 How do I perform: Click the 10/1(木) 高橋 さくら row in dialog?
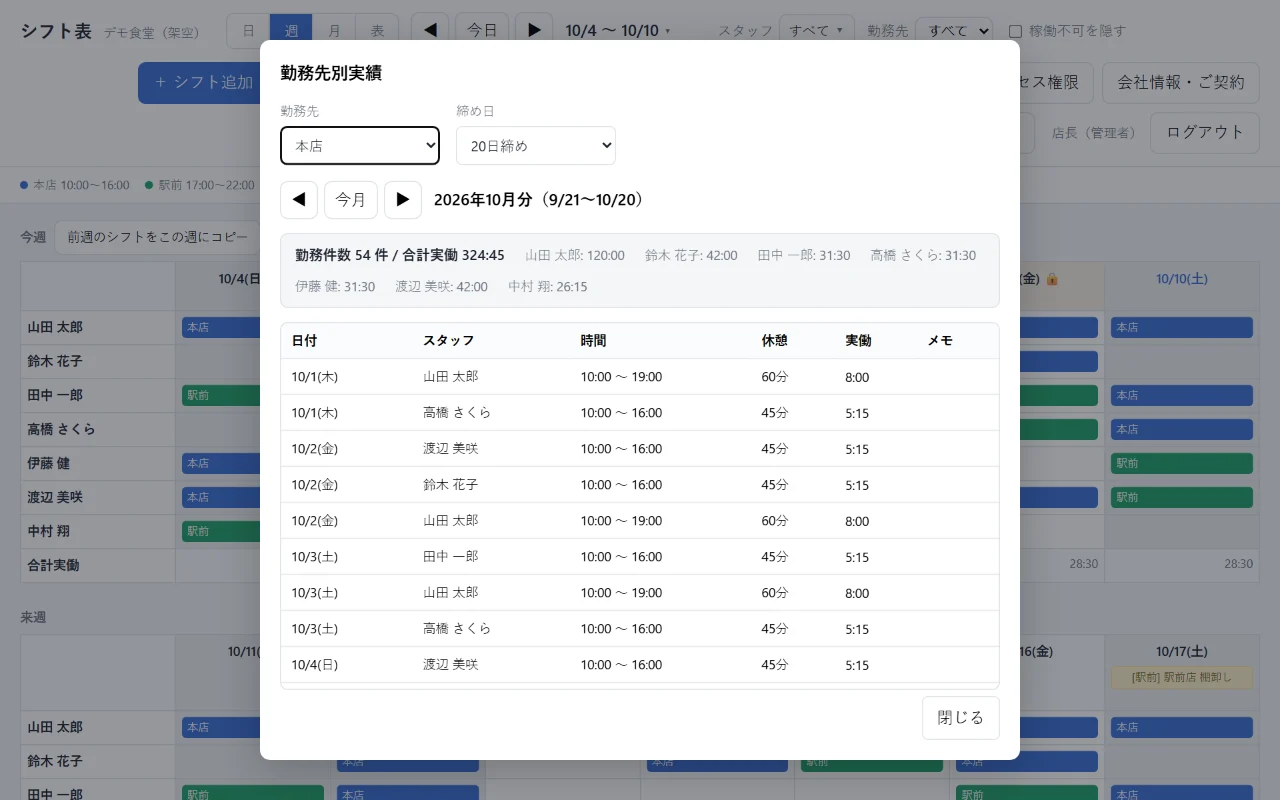640,413
